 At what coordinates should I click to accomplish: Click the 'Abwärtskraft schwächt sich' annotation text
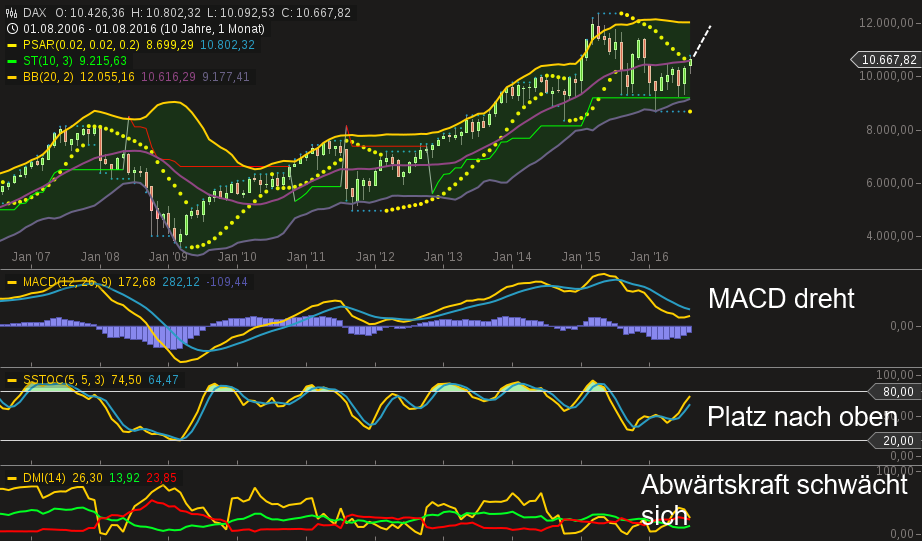pyautogui.click(x=774, y=500)
